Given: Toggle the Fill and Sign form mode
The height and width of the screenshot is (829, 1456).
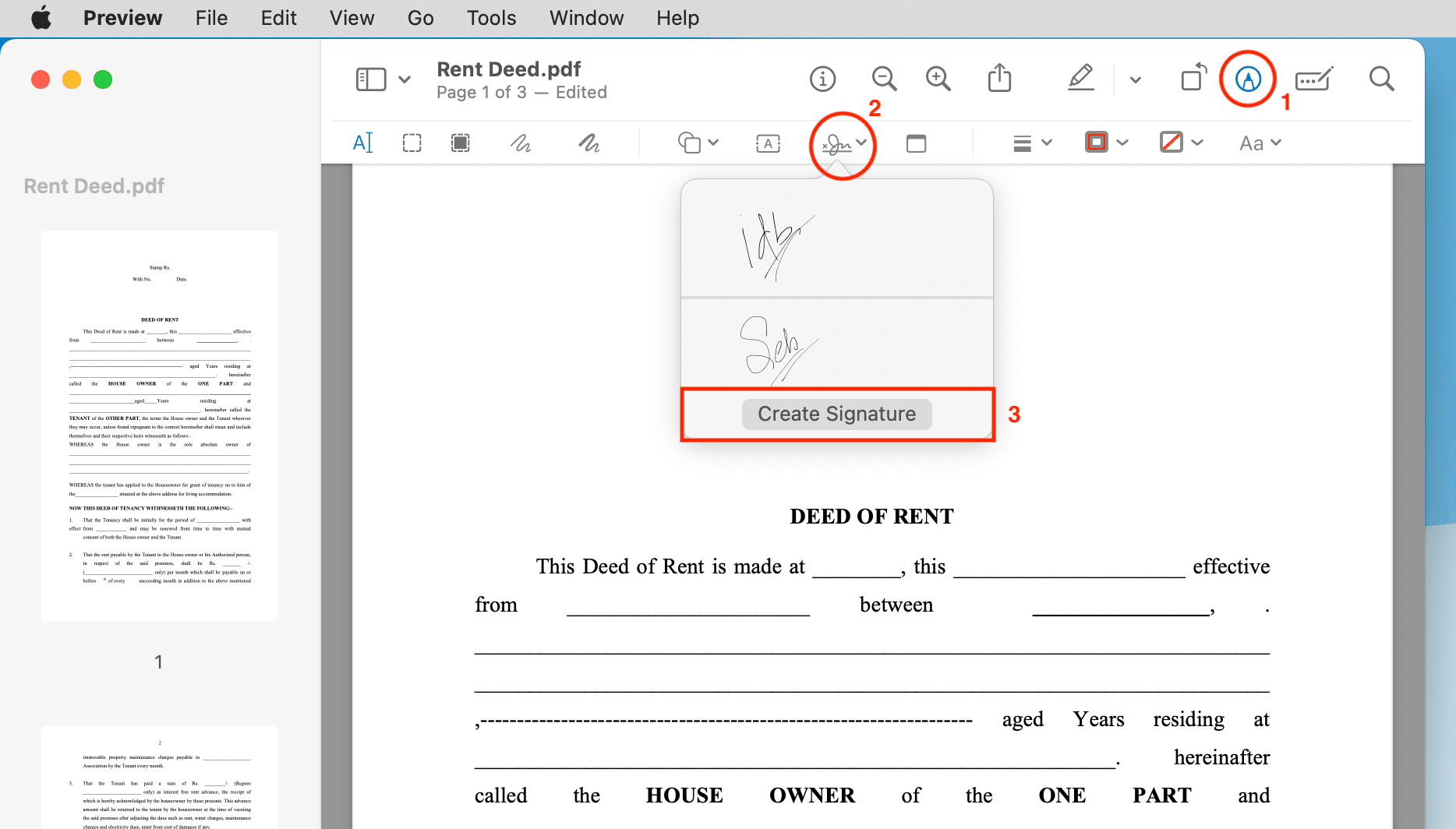Looking at the screenshot, I should click(x=1313, y=79).
